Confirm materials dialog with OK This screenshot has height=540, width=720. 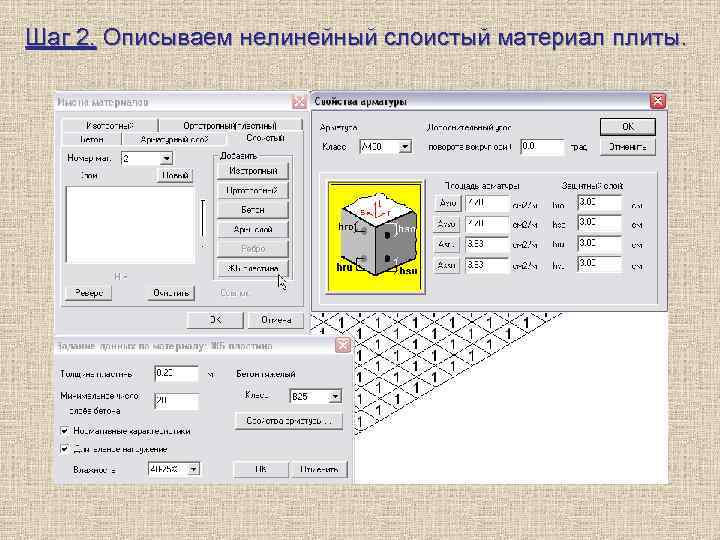click(215, 320)
